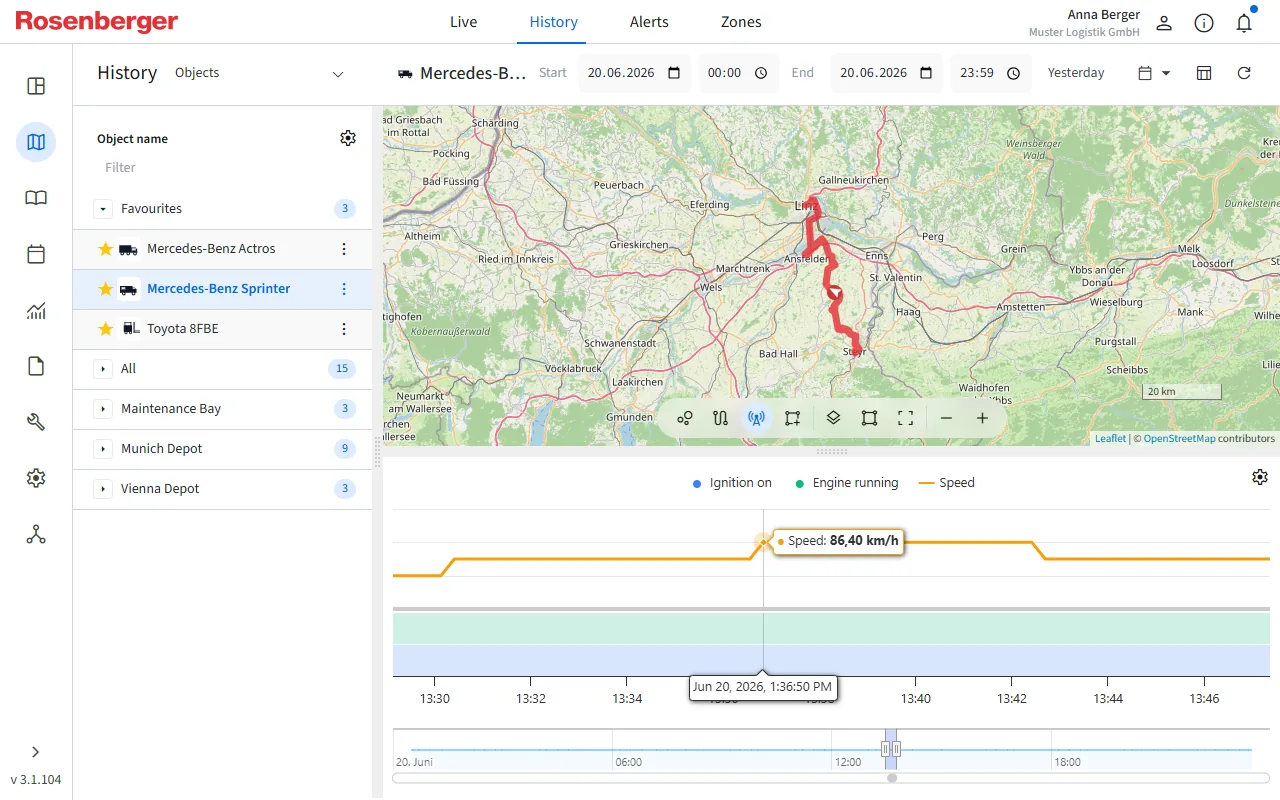Open the OpenStreetMap link
Viewport: 1280px width, 800px height.
(x=1180, y=438)
